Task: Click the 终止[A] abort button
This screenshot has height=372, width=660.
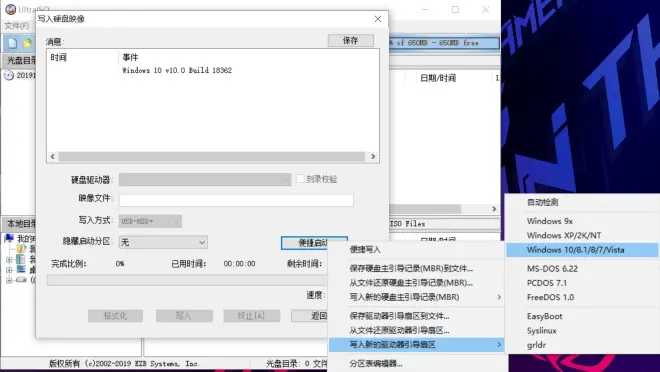Action: coord(252,316)
